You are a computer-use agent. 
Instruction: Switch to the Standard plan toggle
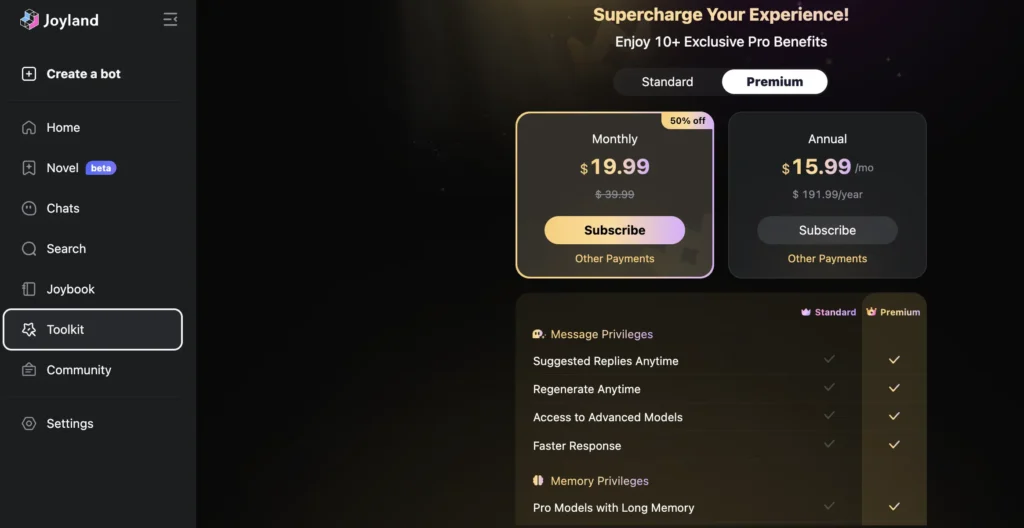coord(667,82)
